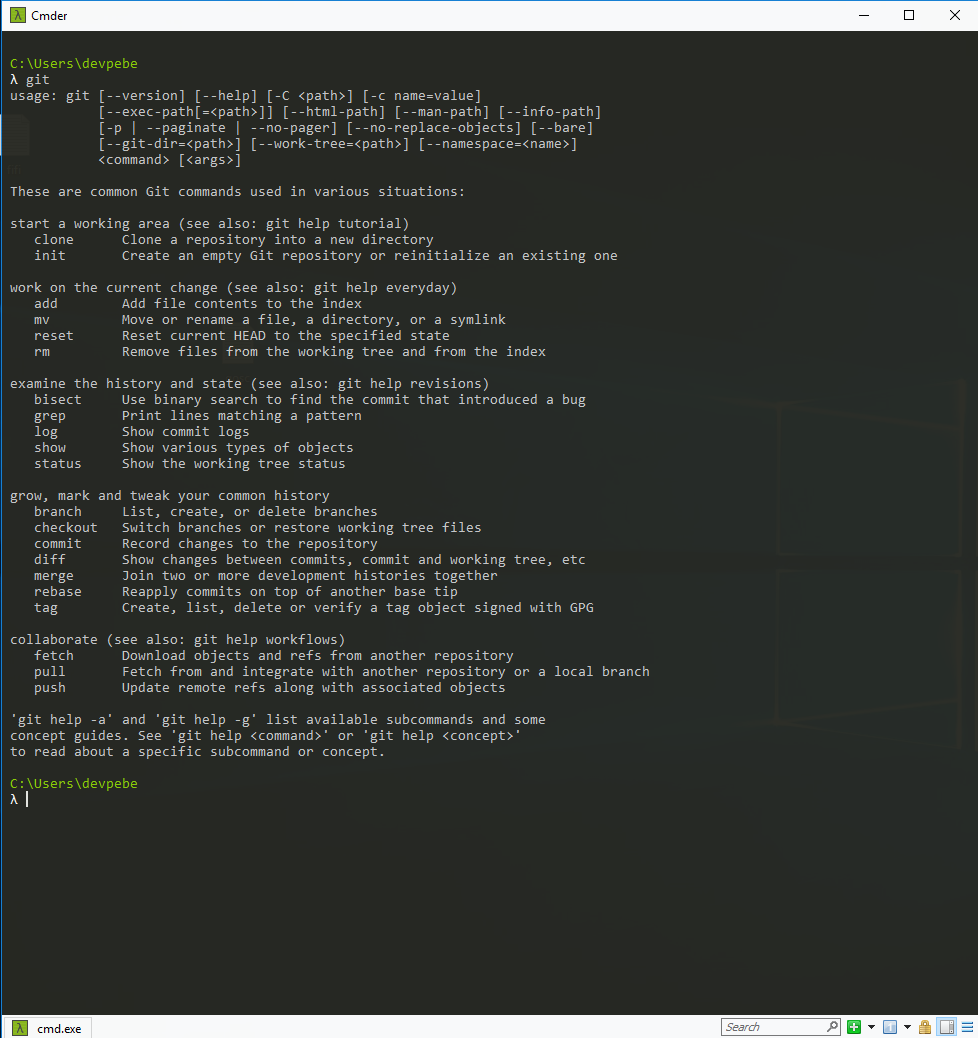978x1038 pixels.
Task: Expand the dropdown arrow beside the new console button
Action: point(871,1027)
